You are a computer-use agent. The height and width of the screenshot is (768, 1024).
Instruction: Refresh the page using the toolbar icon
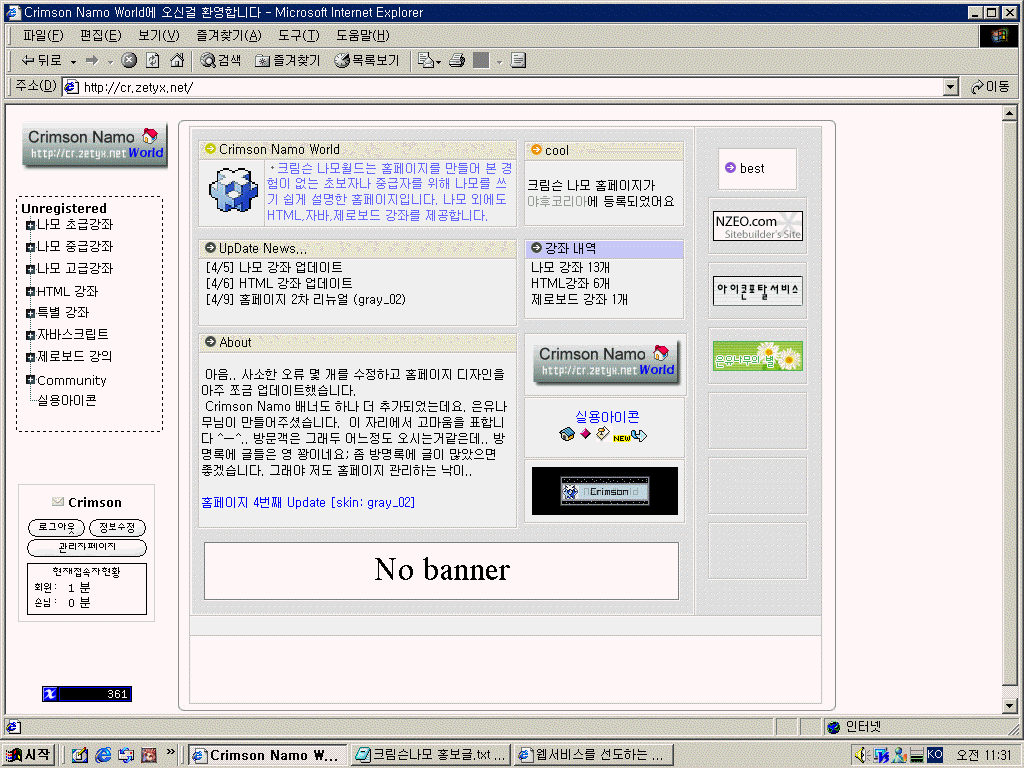tap(153, 61)
